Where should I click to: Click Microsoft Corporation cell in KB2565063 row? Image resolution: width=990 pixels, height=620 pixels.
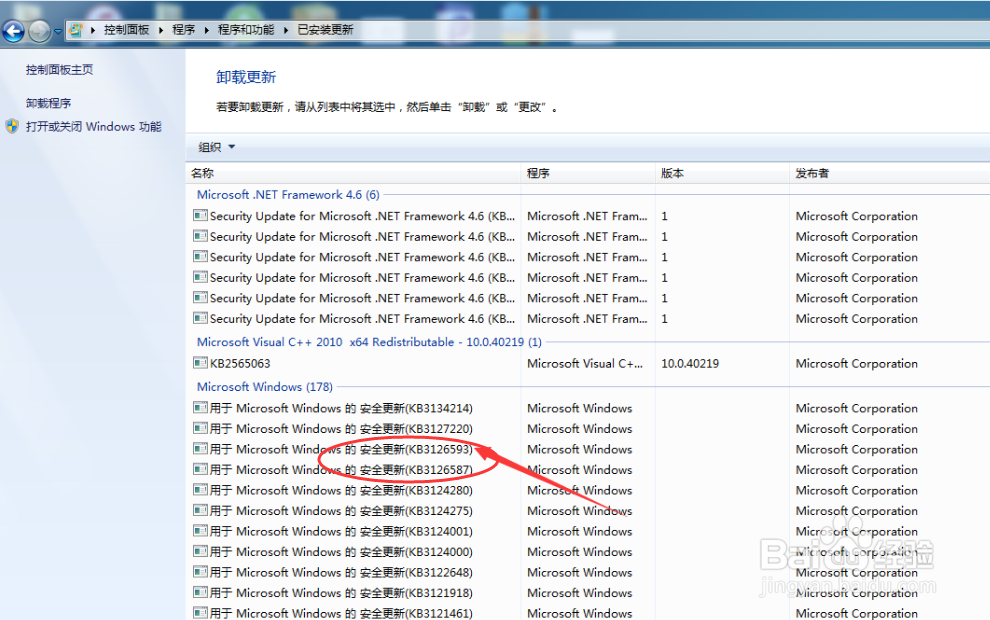[856, 364]
